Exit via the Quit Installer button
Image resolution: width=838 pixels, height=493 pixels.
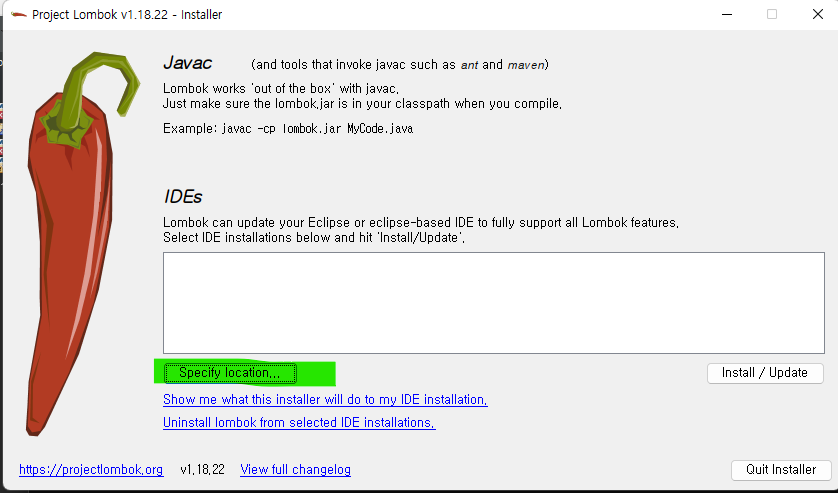click(781, 469)
